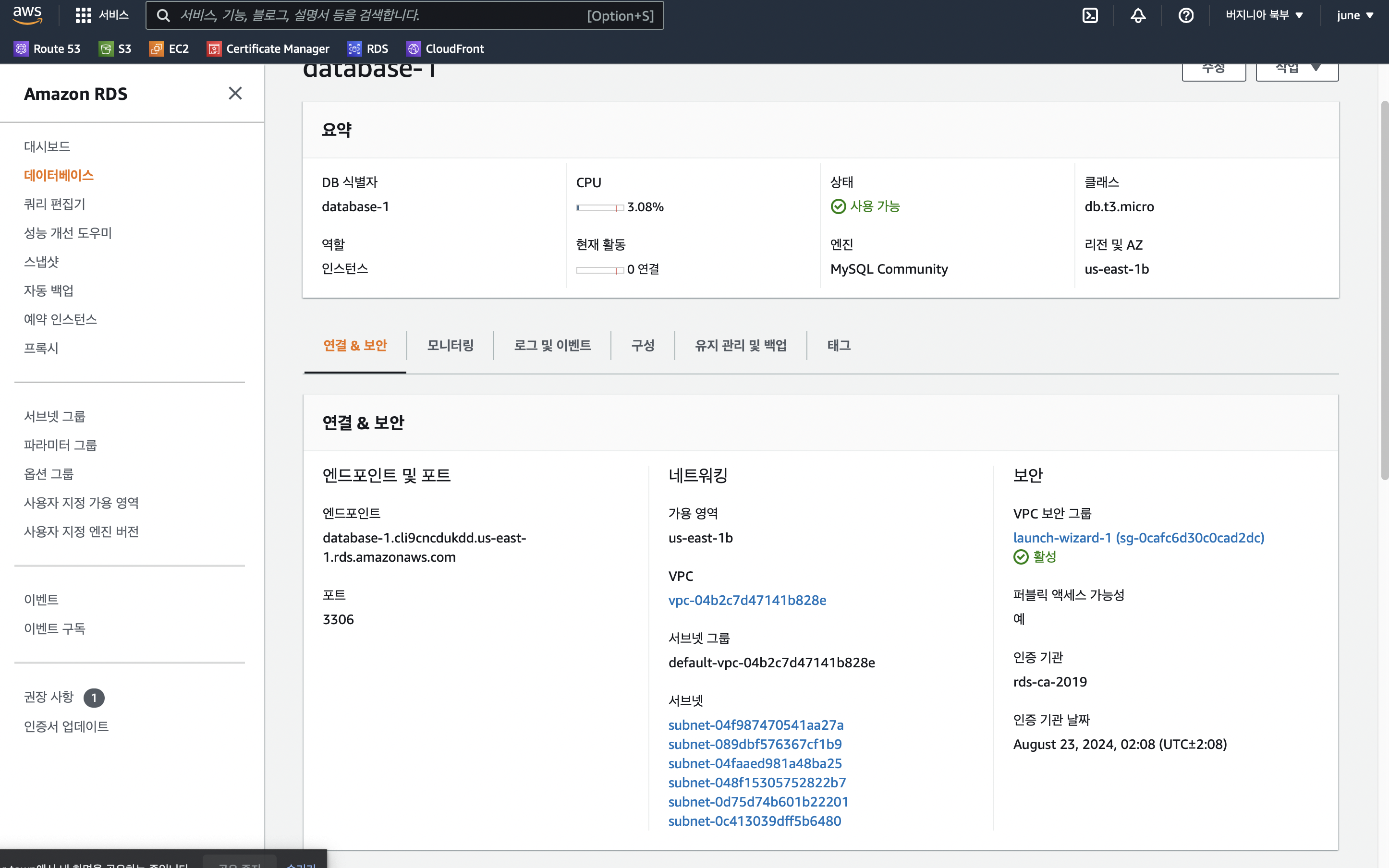Viewport: 1389px width, 868px height.
Task: Switch to the 구성 tab
Action: [643, 346]
